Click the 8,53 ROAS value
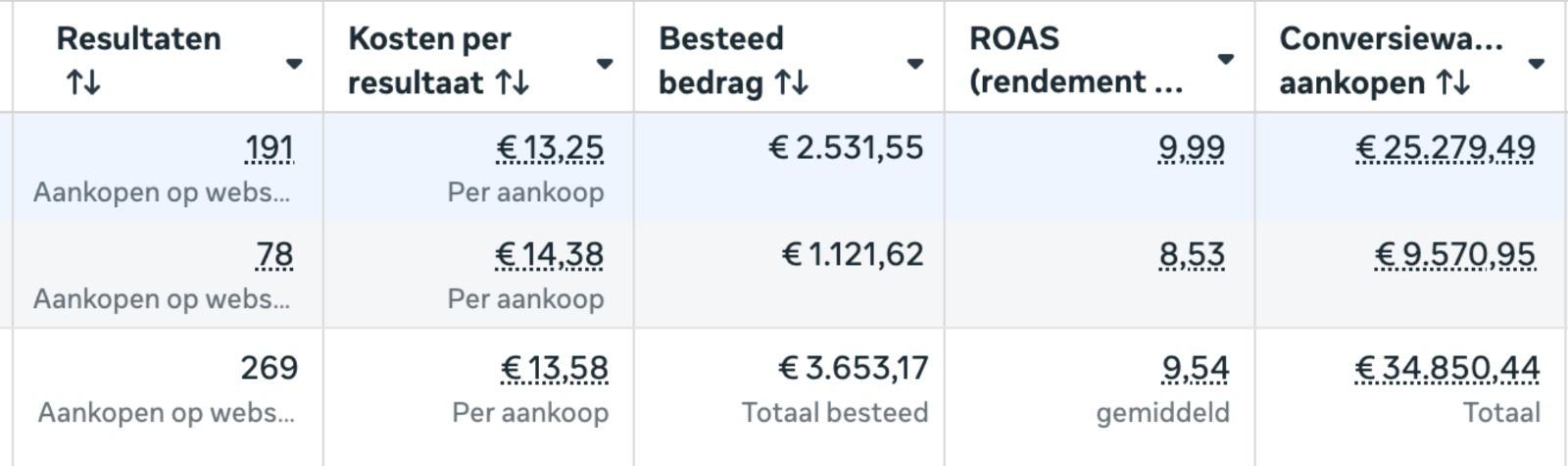This screenshot has height=466, width=1568. [1192, 255]
